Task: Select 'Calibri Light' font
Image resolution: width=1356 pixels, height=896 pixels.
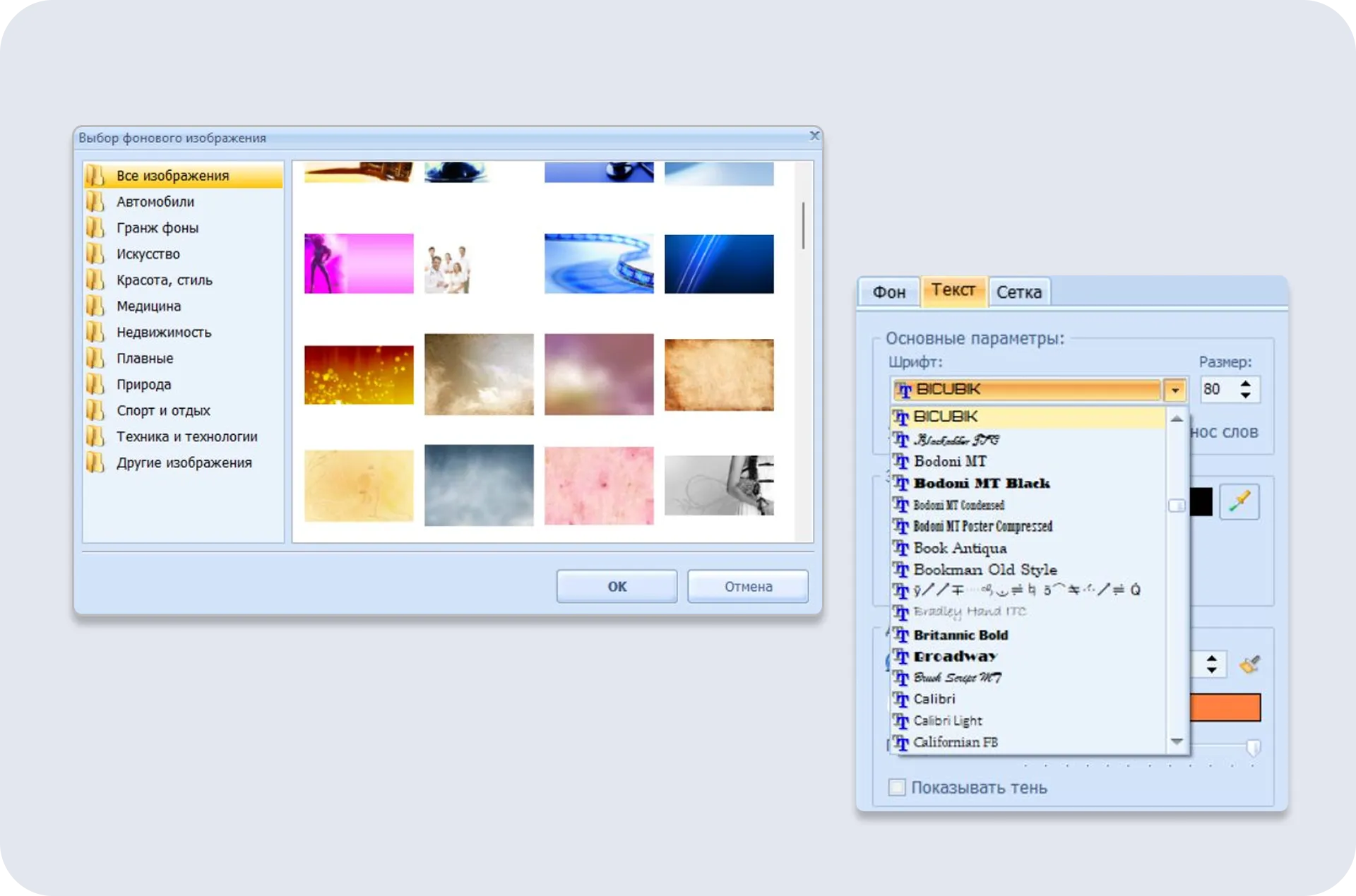Action: click(x=1028, y=720)
